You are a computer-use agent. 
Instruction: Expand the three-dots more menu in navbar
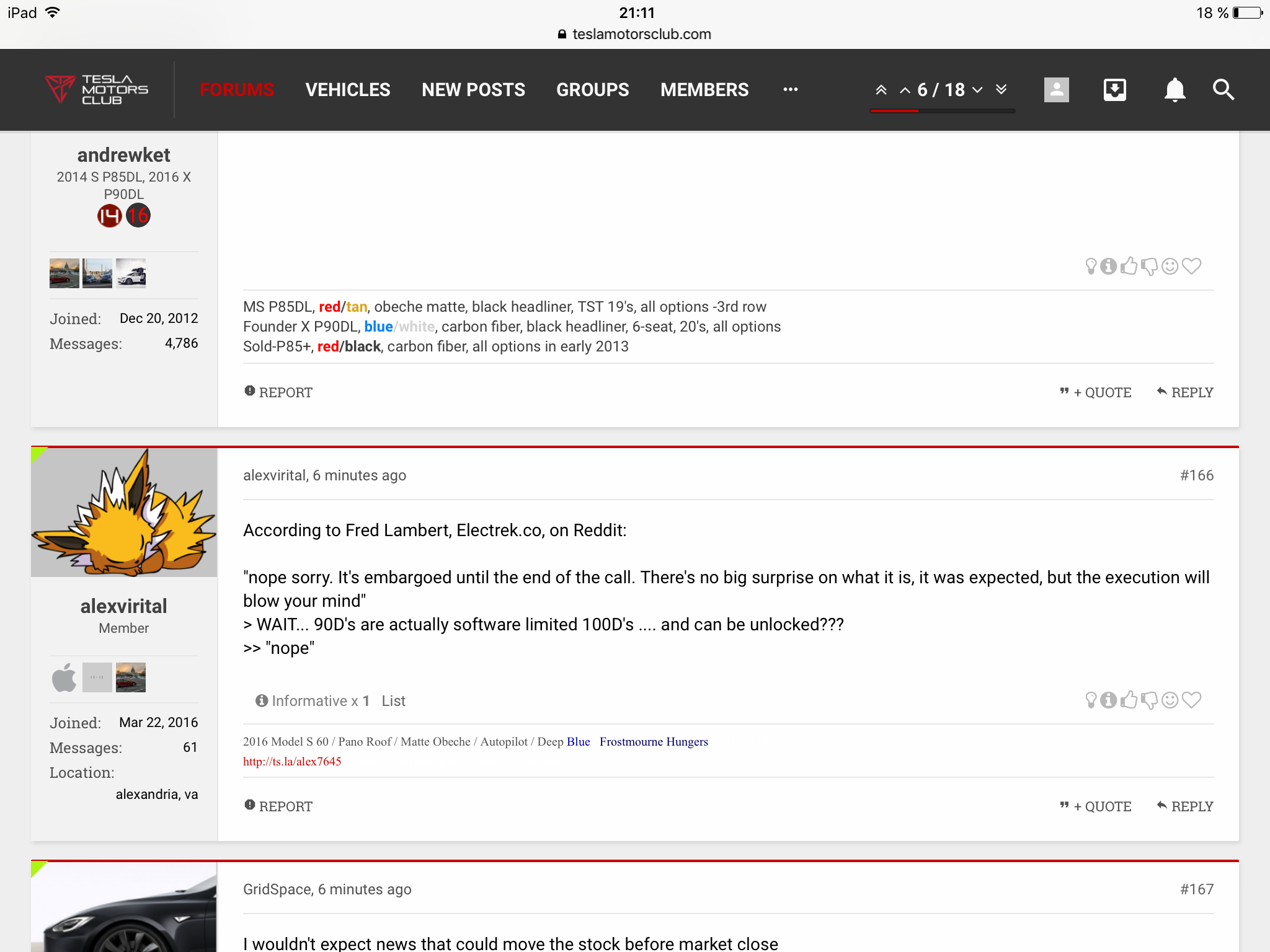click(790, 89)
